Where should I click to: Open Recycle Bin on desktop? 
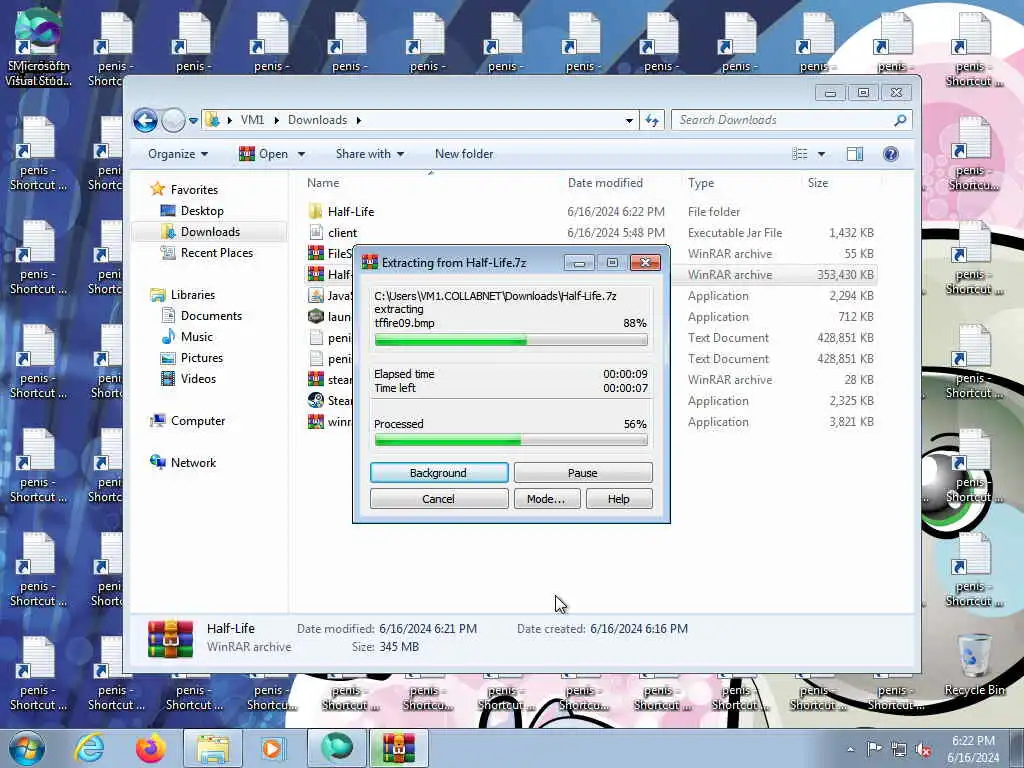974,665
